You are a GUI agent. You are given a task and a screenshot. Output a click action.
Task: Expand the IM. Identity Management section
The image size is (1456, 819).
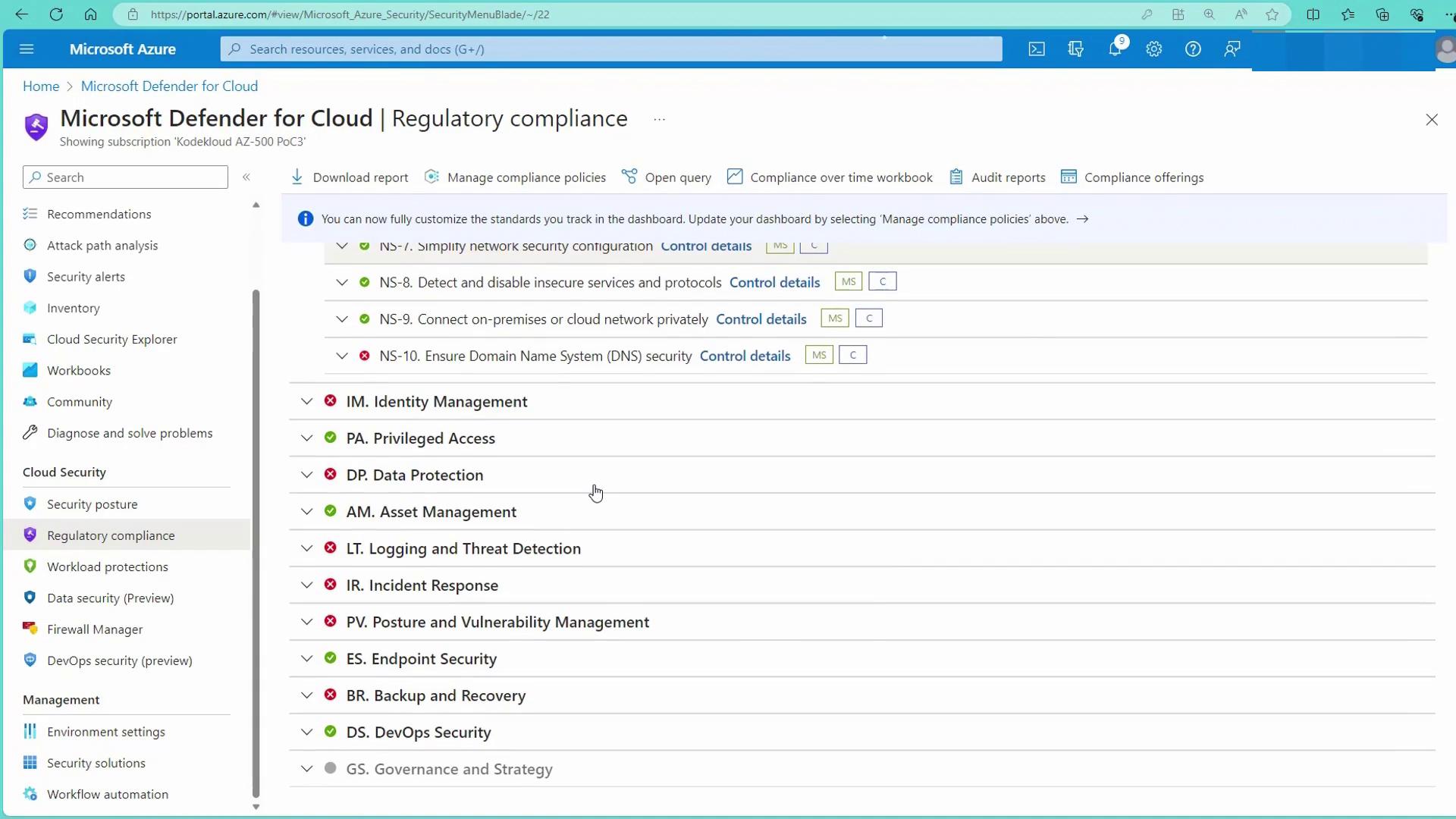click(x=306, y=401)
